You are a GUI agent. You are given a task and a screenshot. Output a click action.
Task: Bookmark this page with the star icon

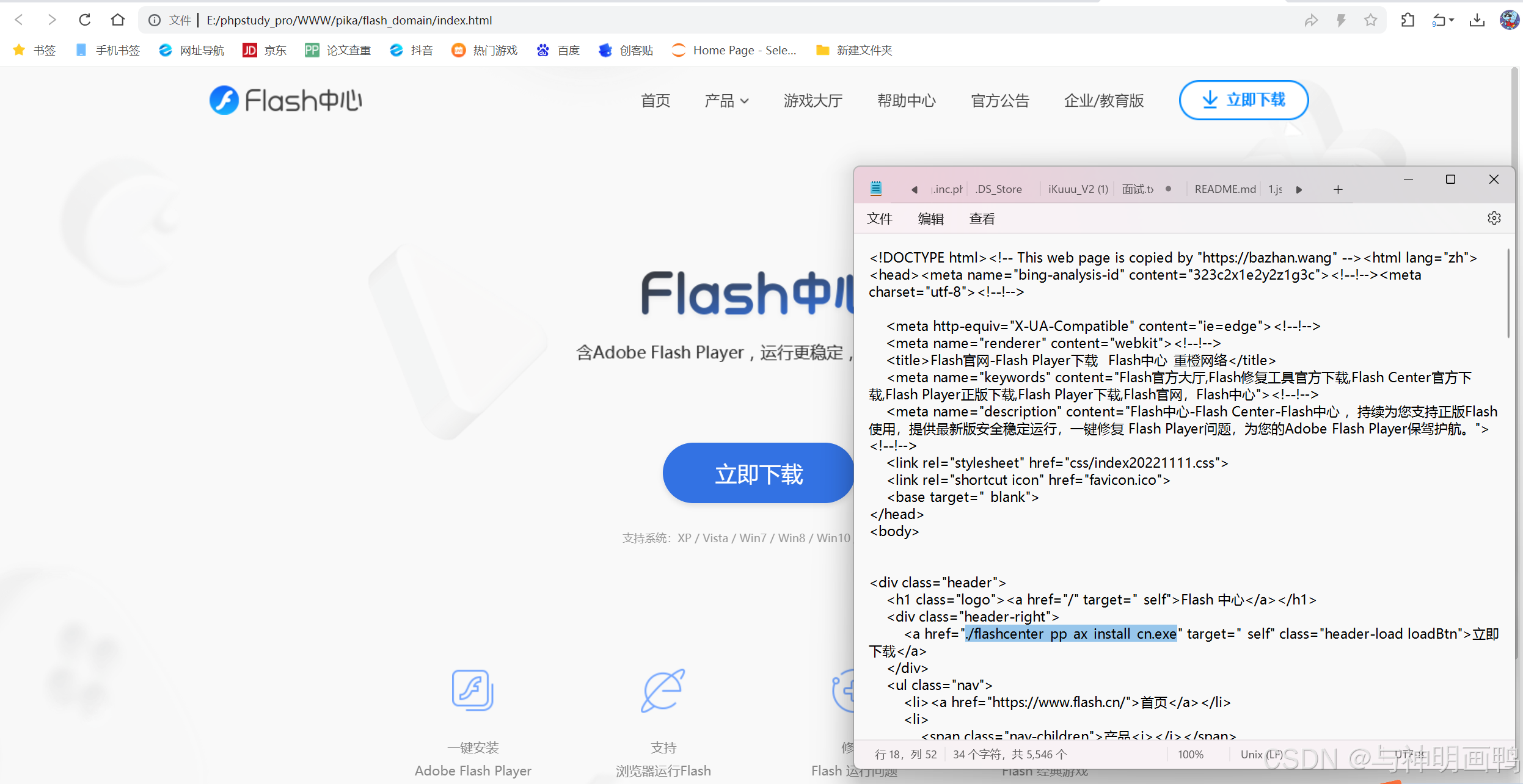tap(1370, 20)
